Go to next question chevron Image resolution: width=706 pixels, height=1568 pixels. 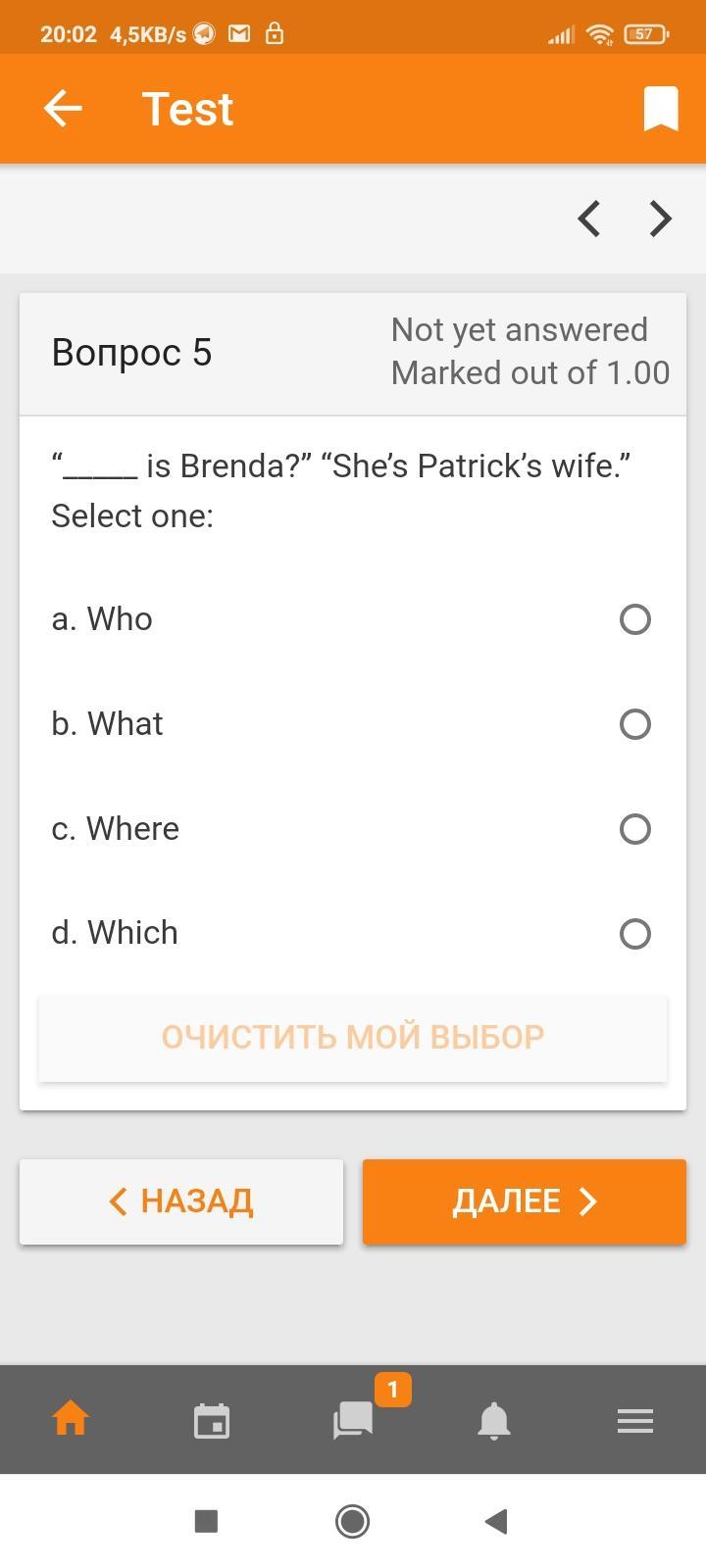pos(661,219)
